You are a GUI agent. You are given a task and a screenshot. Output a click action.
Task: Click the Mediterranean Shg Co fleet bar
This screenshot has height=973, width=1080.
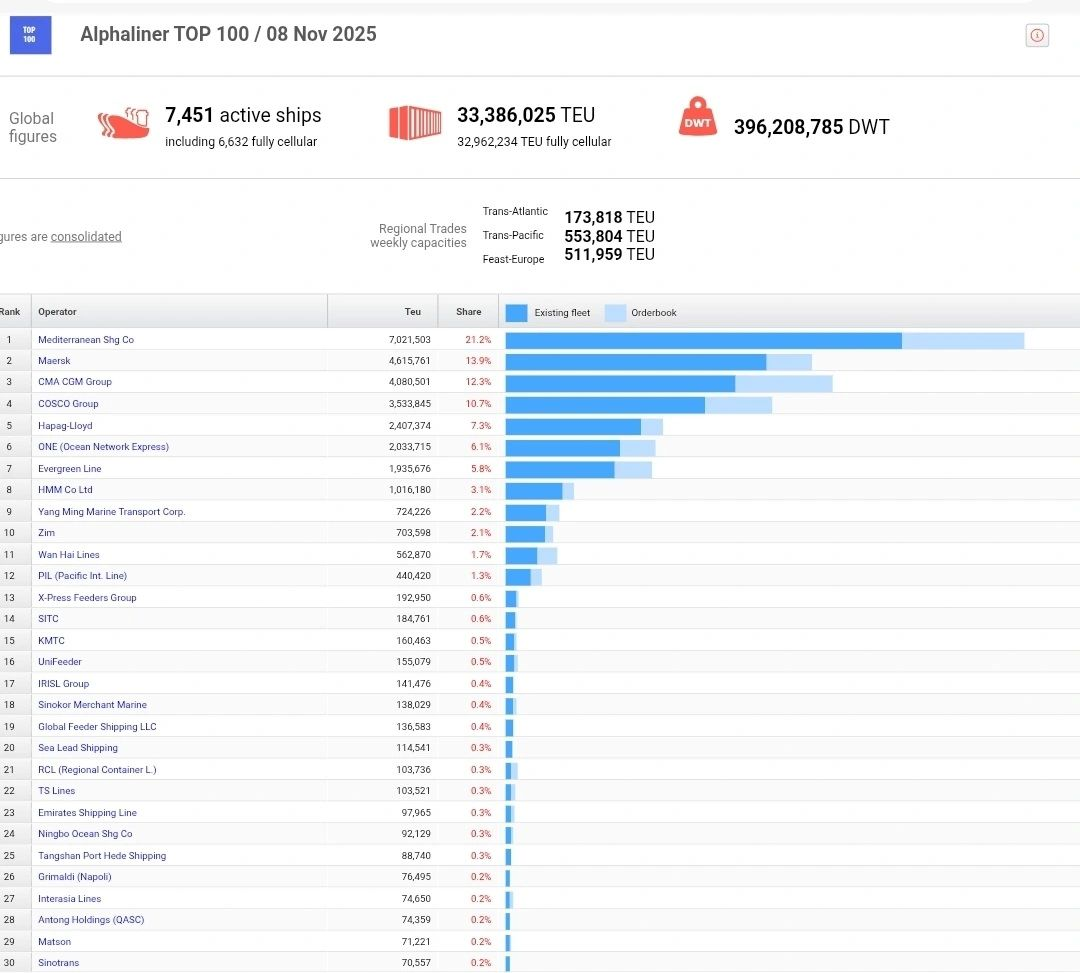click(703, 341)
